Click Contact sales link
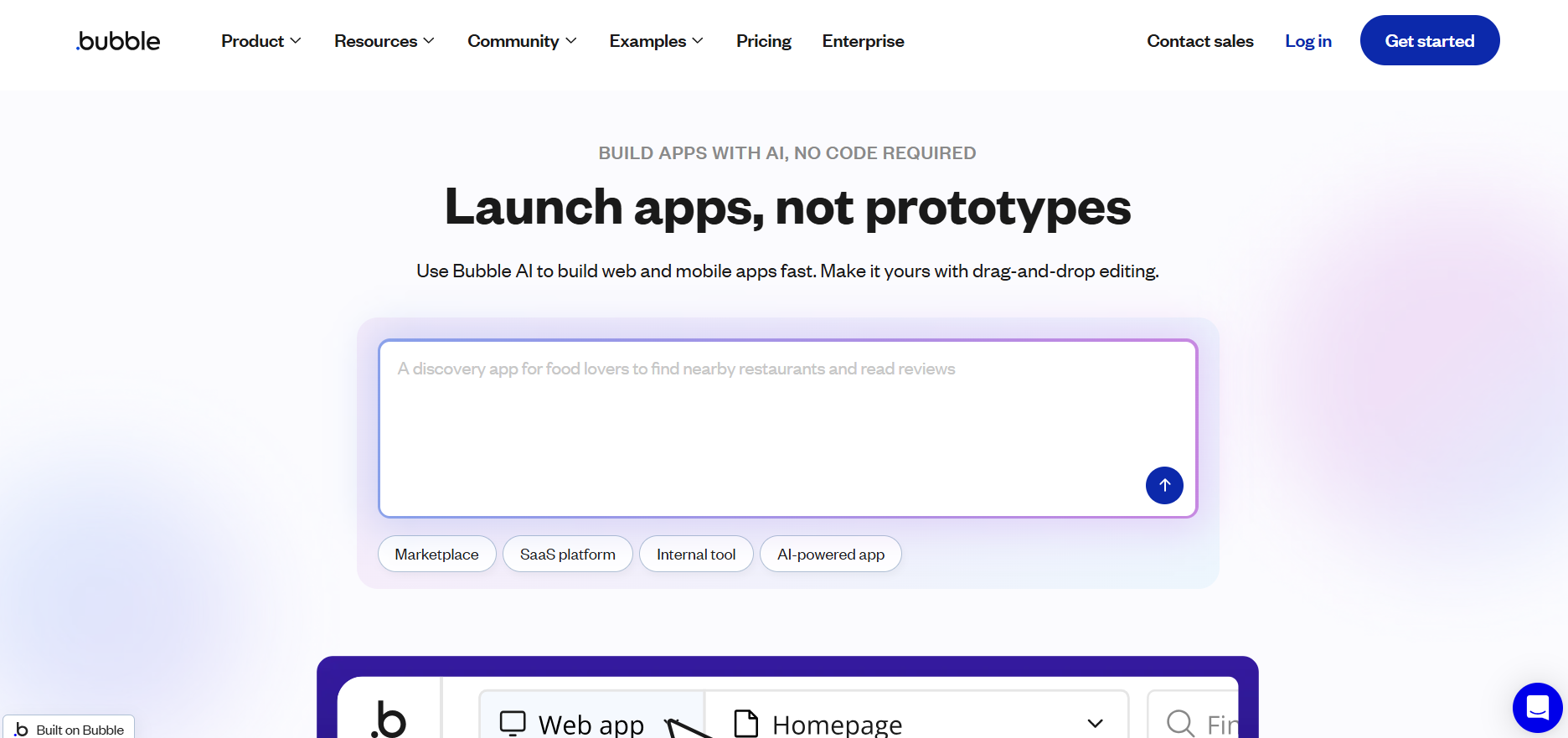The image size is (1568, 738). coord(1199,41)
